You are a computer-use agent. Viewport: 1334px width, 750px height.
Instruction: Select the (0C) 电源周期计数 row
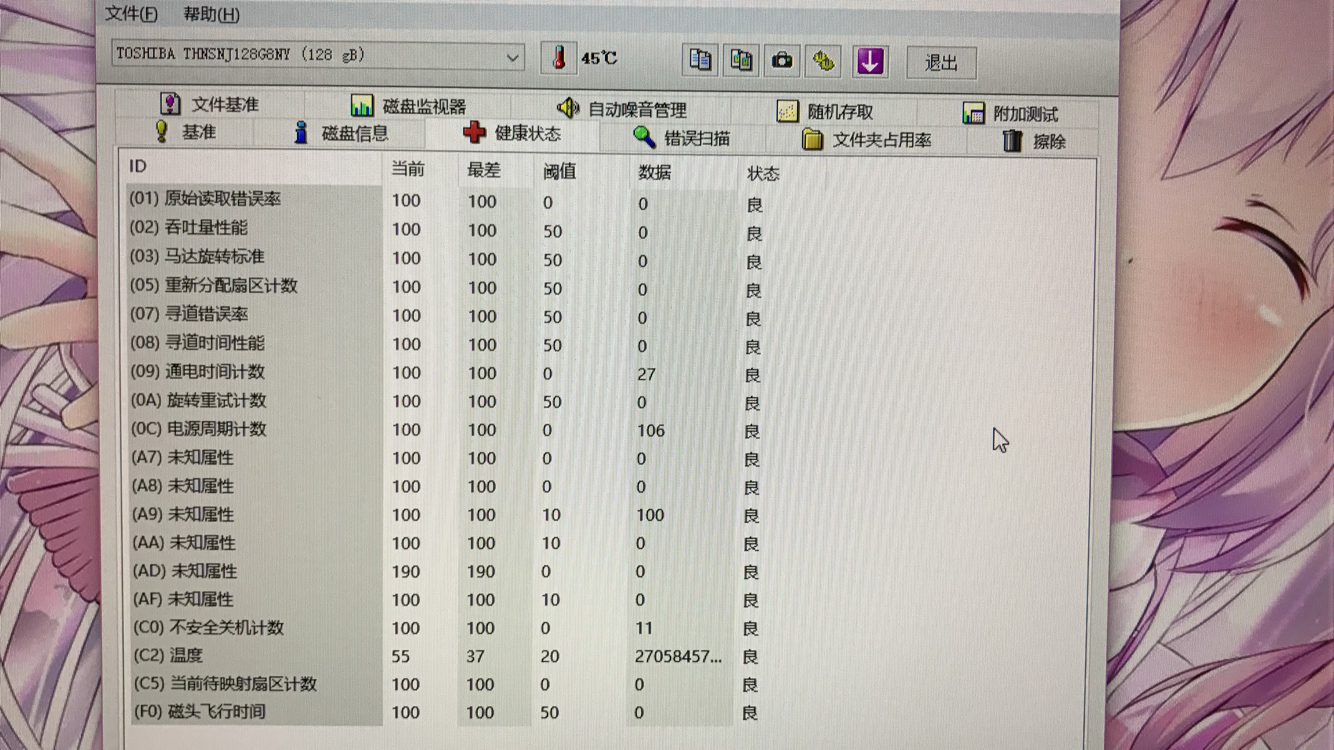[446, 429]
